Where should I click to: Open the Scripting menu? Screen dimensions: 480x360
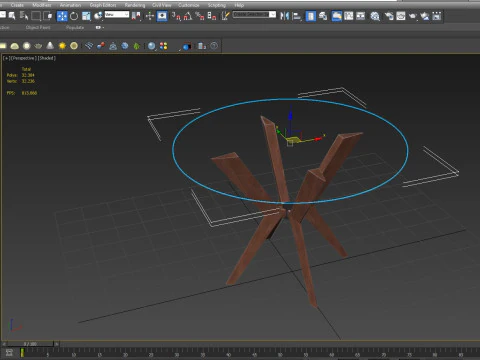tap(217, 5)
